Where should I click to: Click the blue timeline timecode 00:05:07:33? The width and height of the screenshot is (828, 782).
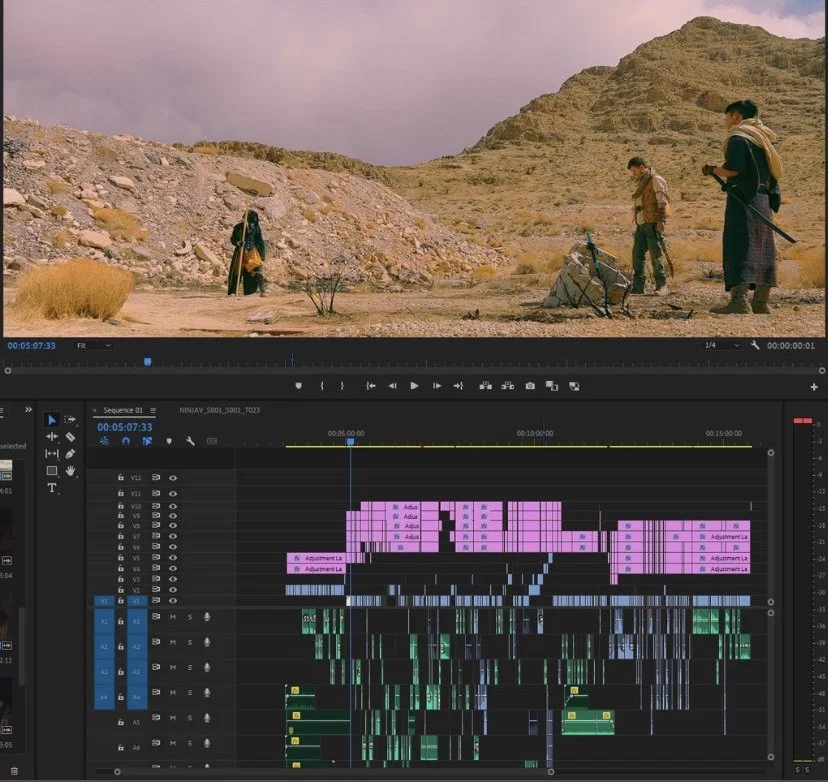point(125,427)
